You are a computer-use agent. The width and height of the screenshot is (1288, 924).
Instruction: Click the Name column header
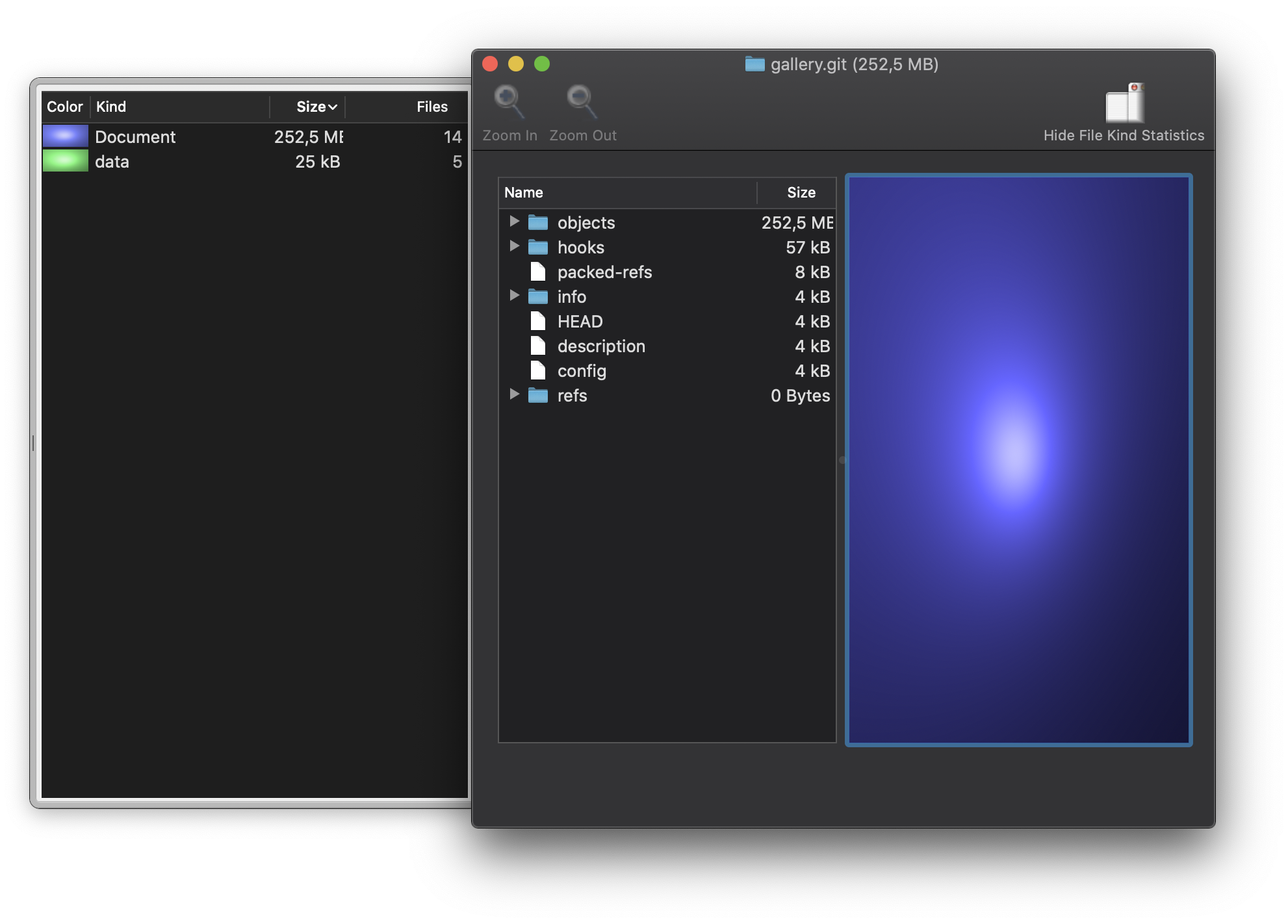tap(524, 192)
